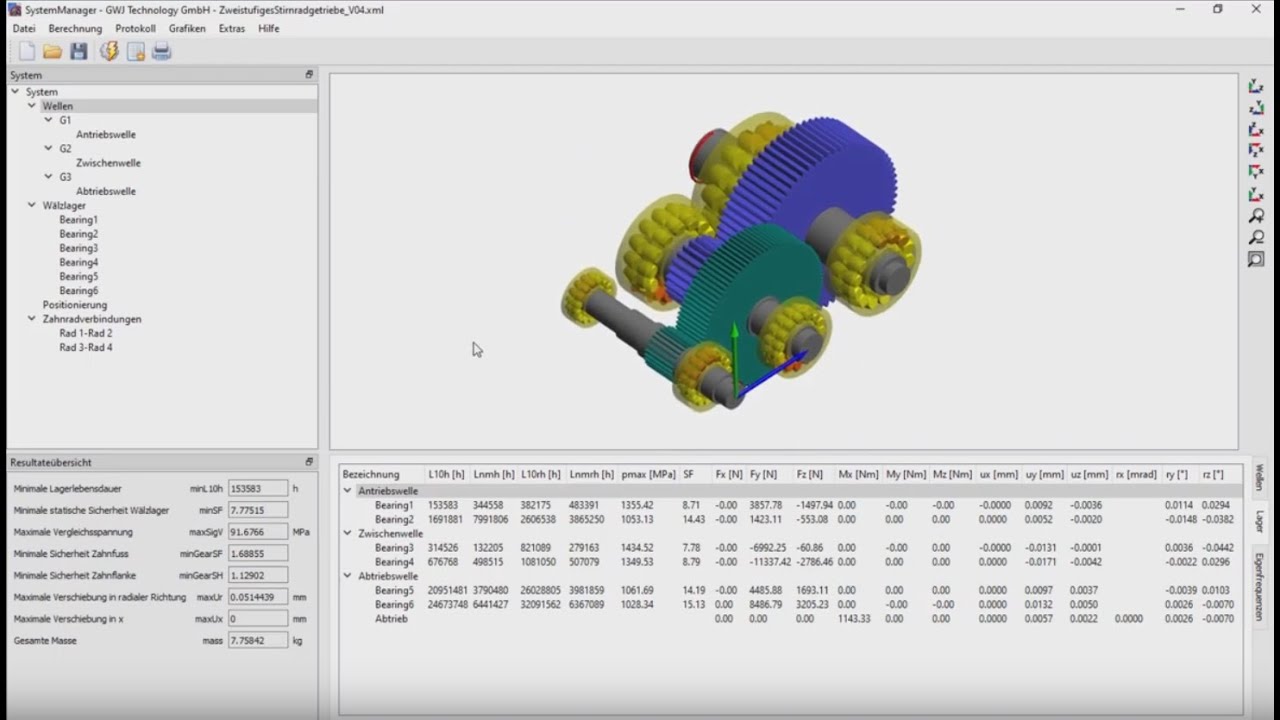The width and height of the screenshot is (1280, 720).
Task: Set view to Y-up Z-right axis icon
Action: click(1256, 86)
